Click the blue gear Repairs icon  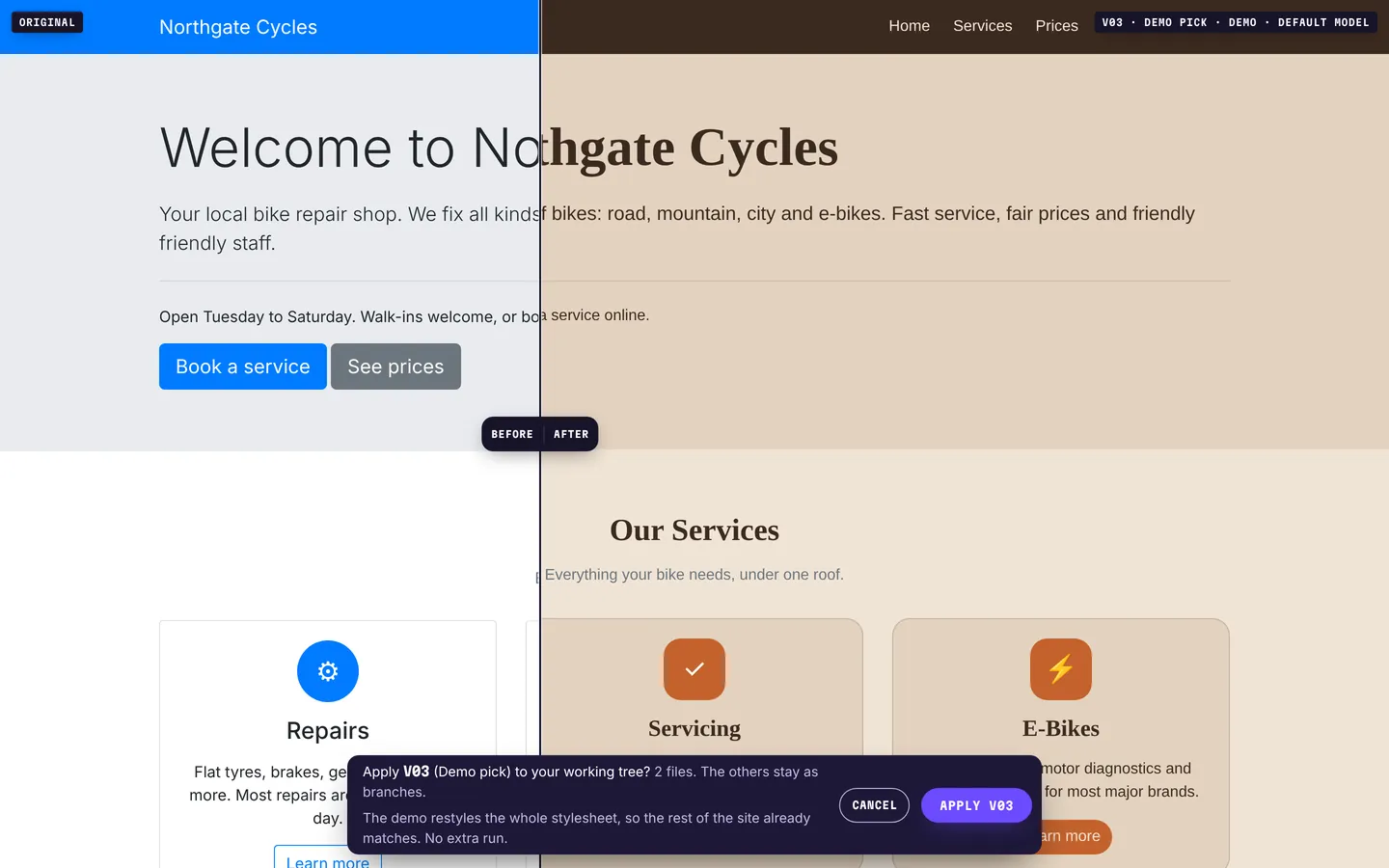coord(328,671)
